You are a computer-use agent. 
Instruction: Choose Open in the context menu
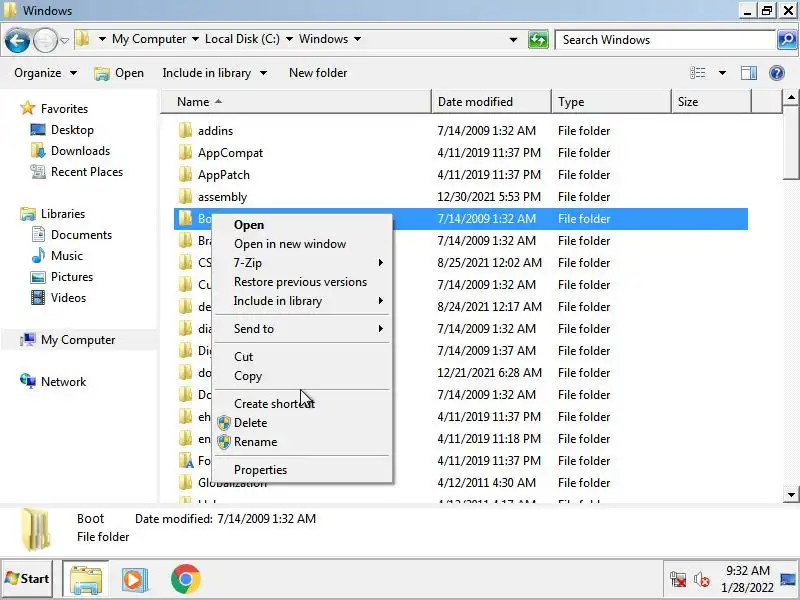[303, 225]
